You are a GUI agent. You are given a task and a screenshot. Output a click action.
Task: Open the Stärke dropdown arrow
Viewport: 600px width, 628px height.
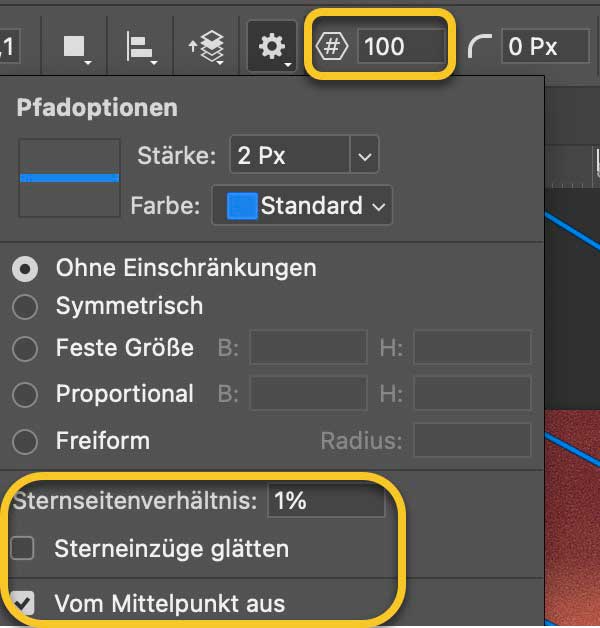[364, 156]
